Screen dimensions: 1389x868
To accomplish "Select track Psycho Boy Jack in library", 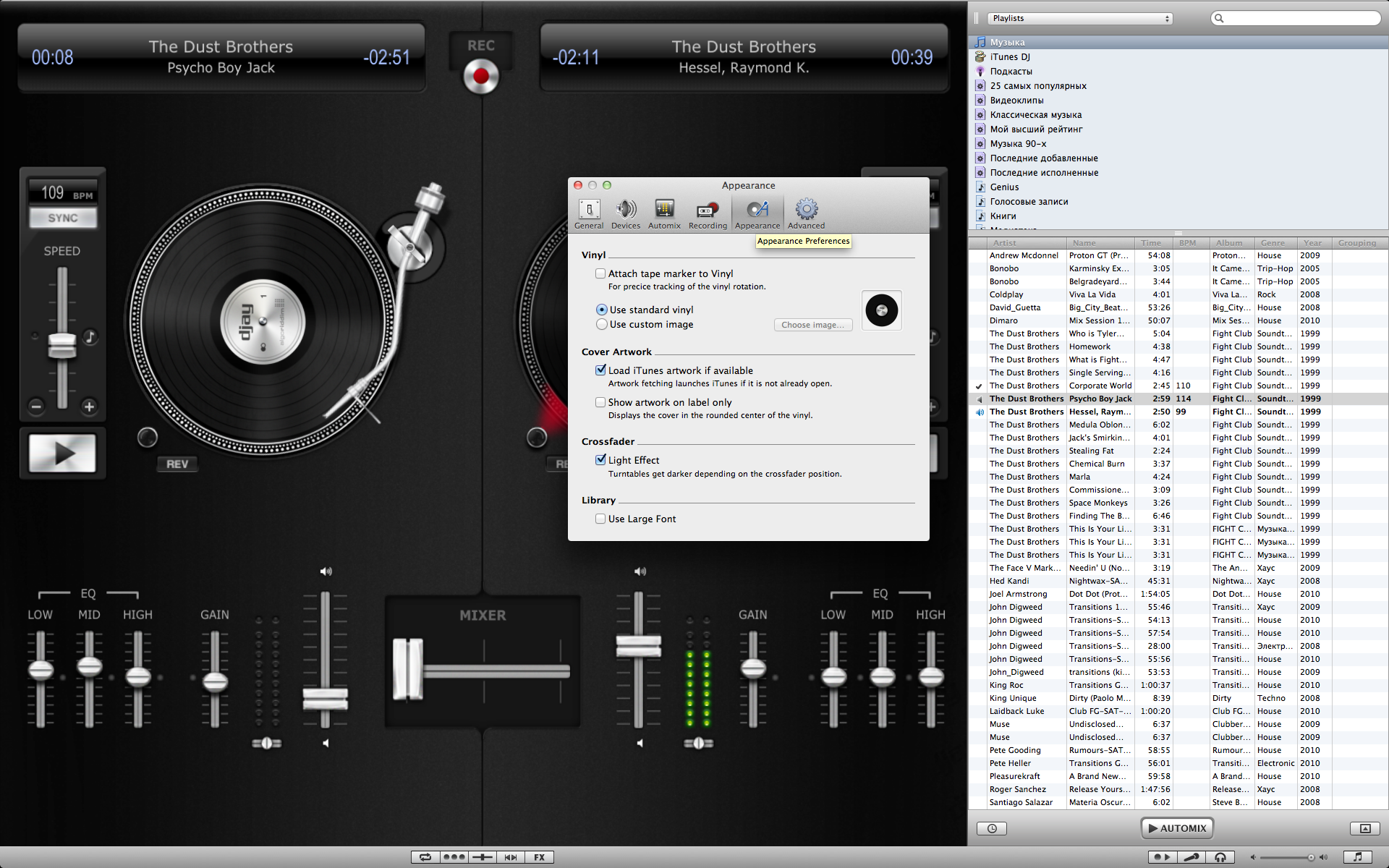I will point(1178,399).
